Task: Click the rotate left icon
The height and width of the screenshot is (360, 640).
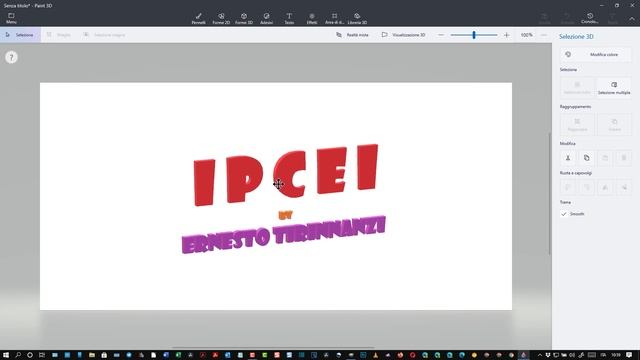Action: pyautogui.click(x=568, y=187)
